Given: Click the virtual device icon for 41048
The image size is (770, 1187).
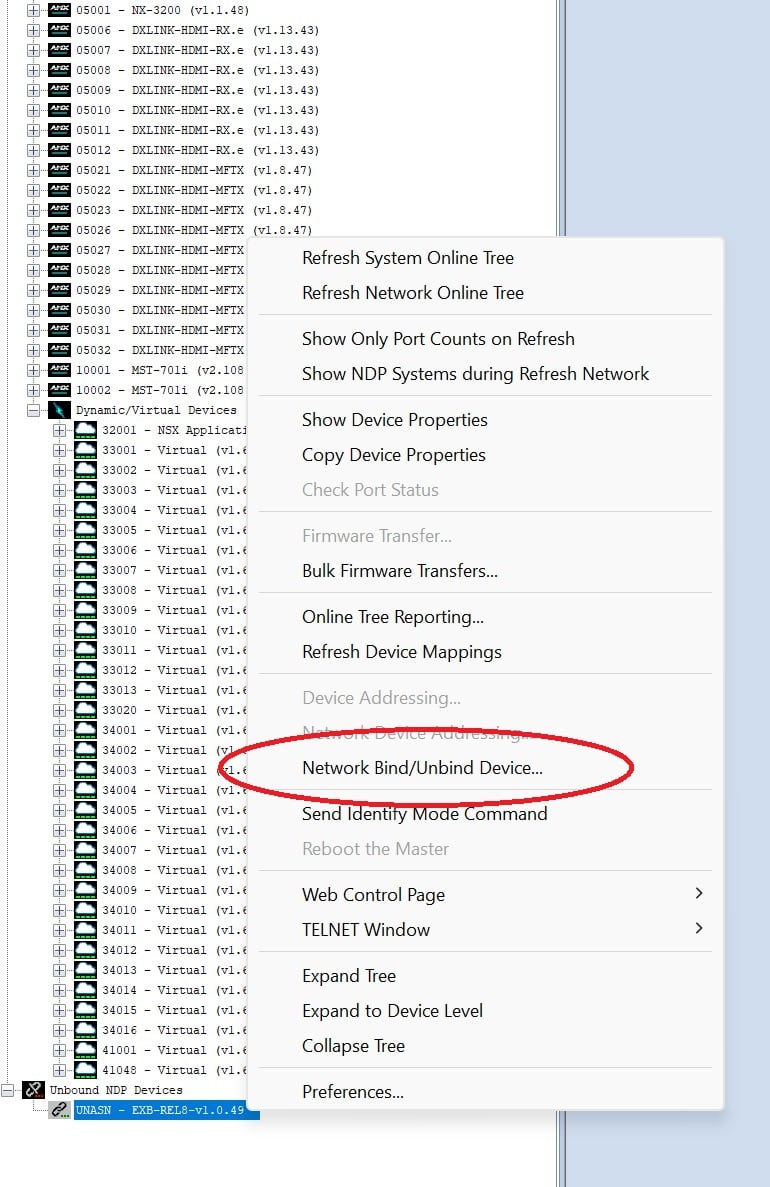Looking at the screenshot, I should (86, 1070).
